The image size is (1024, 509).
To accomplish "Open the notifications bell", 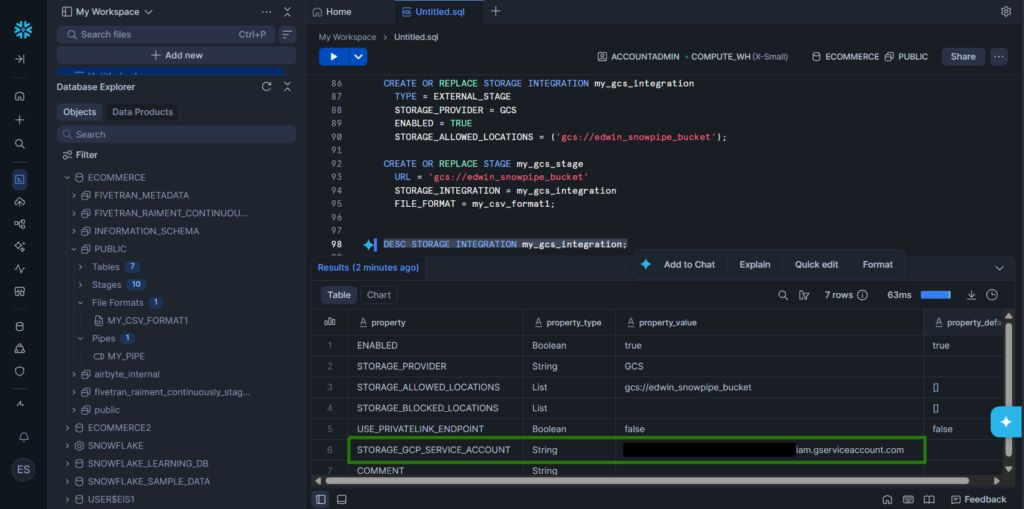I will (x=24, y=436).
